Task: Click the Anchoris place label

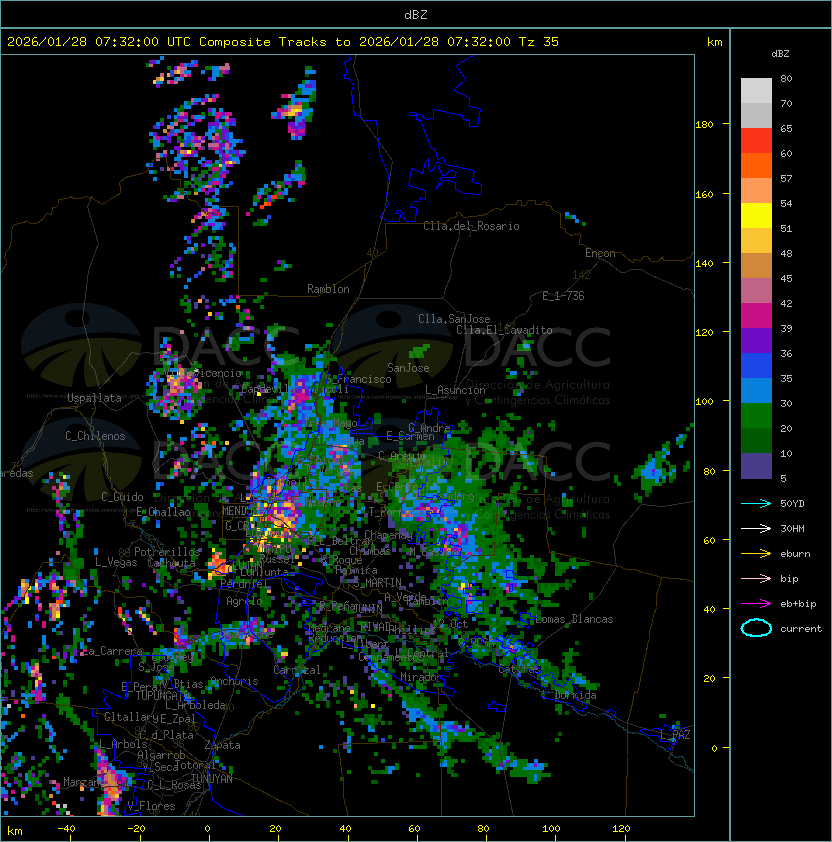Action: tap(234, 681)
